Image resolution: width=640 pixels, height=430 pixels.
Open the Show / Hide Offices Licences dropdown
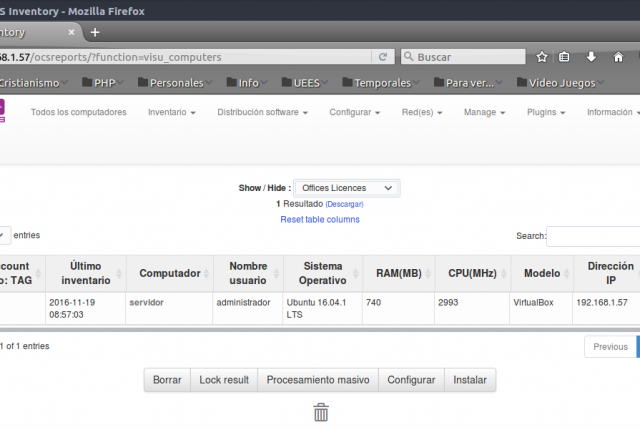tap(347, 188)
